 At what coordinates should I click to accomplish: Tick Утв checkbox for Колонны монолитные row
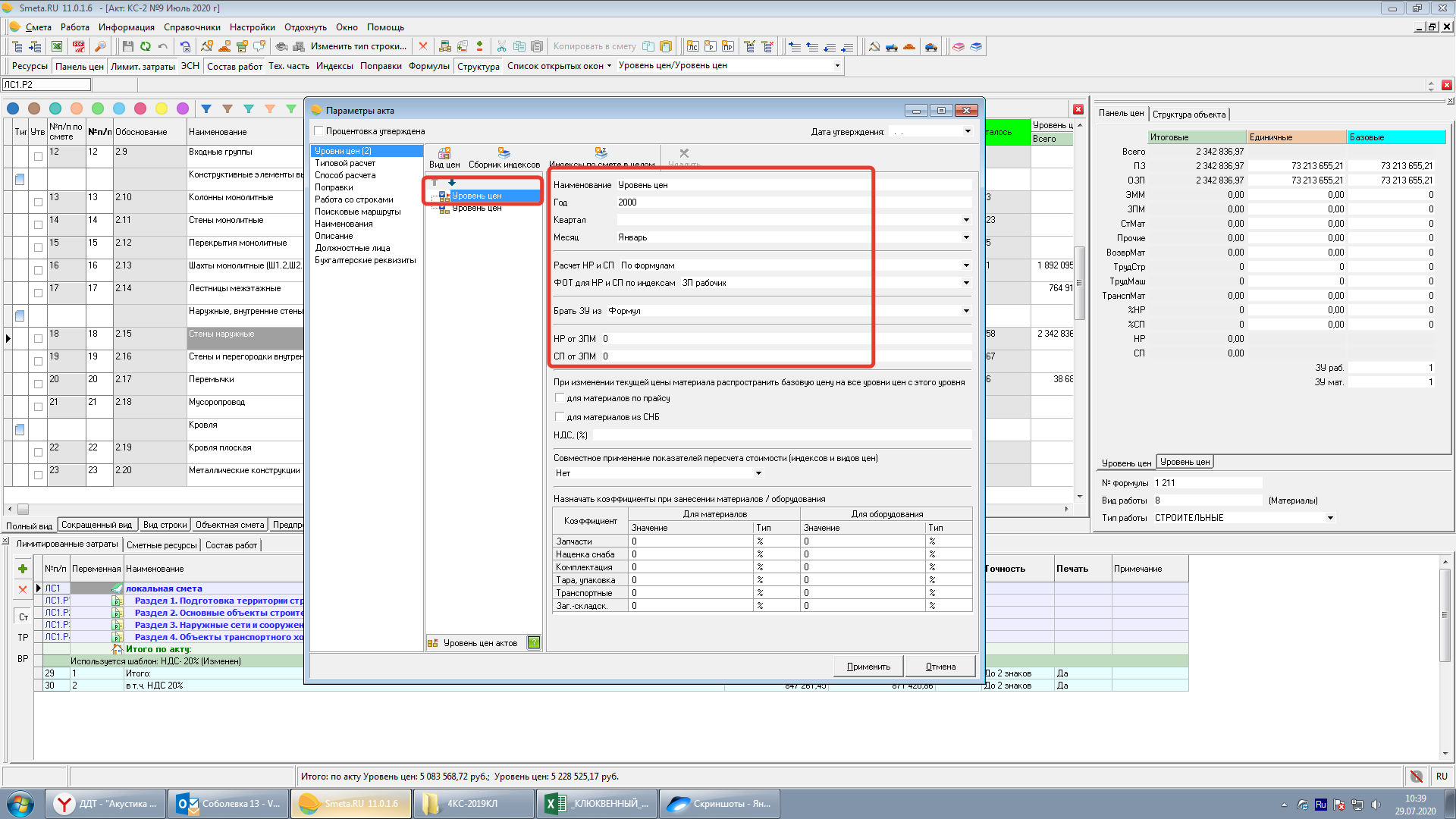[x=38, y=202]
